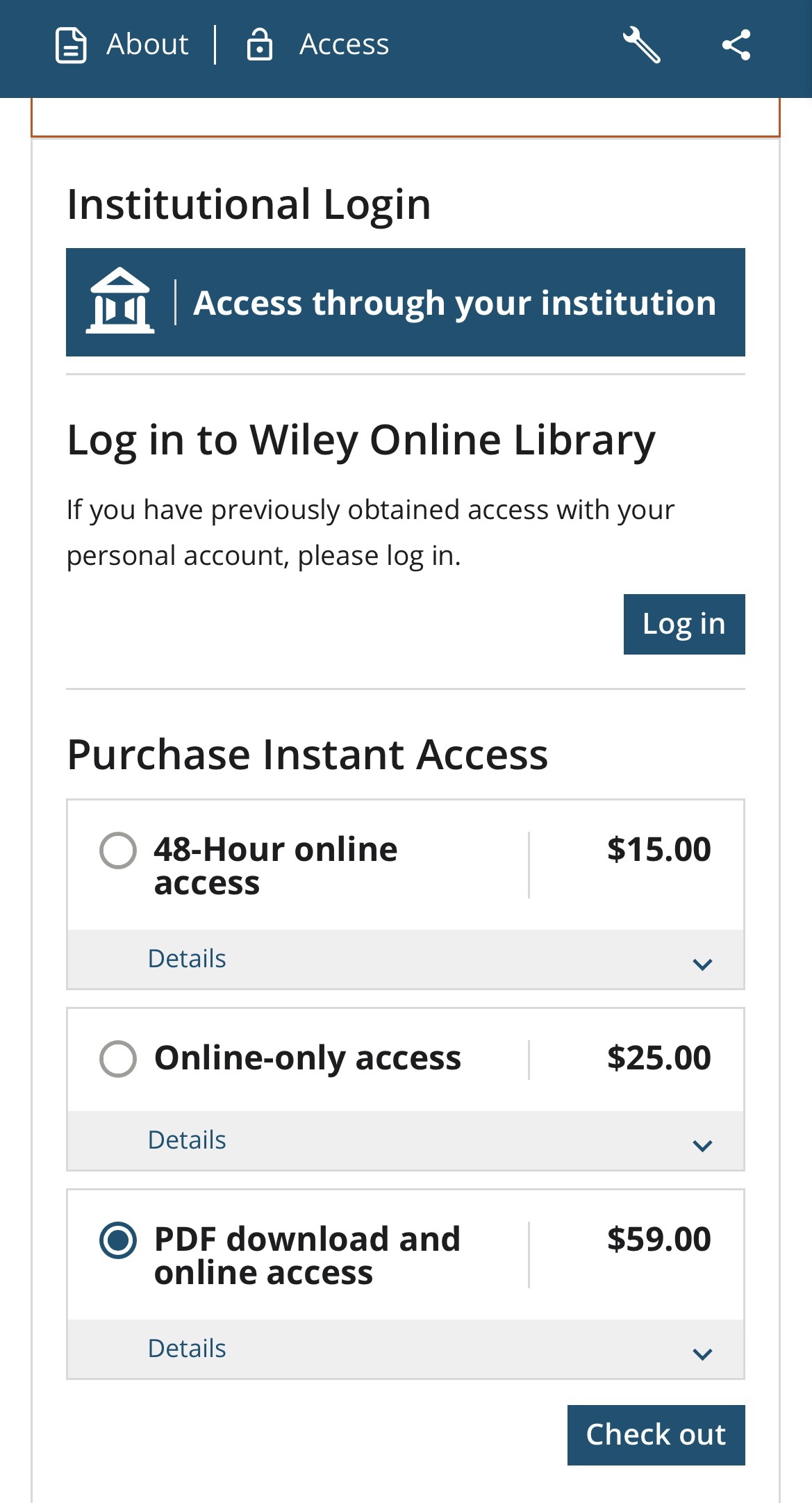Expand chevron under 48-Hour online access
This screenshot has height=1503, width=812.
[702, 964]
